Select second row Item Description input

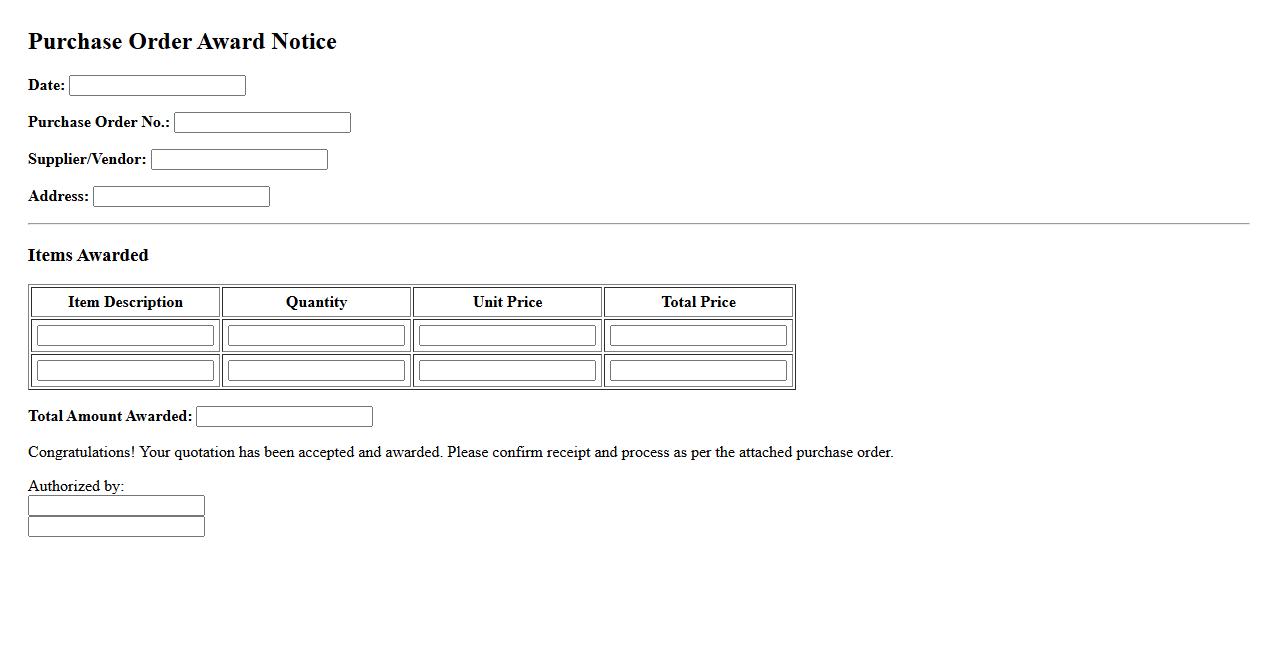pyautogui.click(x=125, y=371)
